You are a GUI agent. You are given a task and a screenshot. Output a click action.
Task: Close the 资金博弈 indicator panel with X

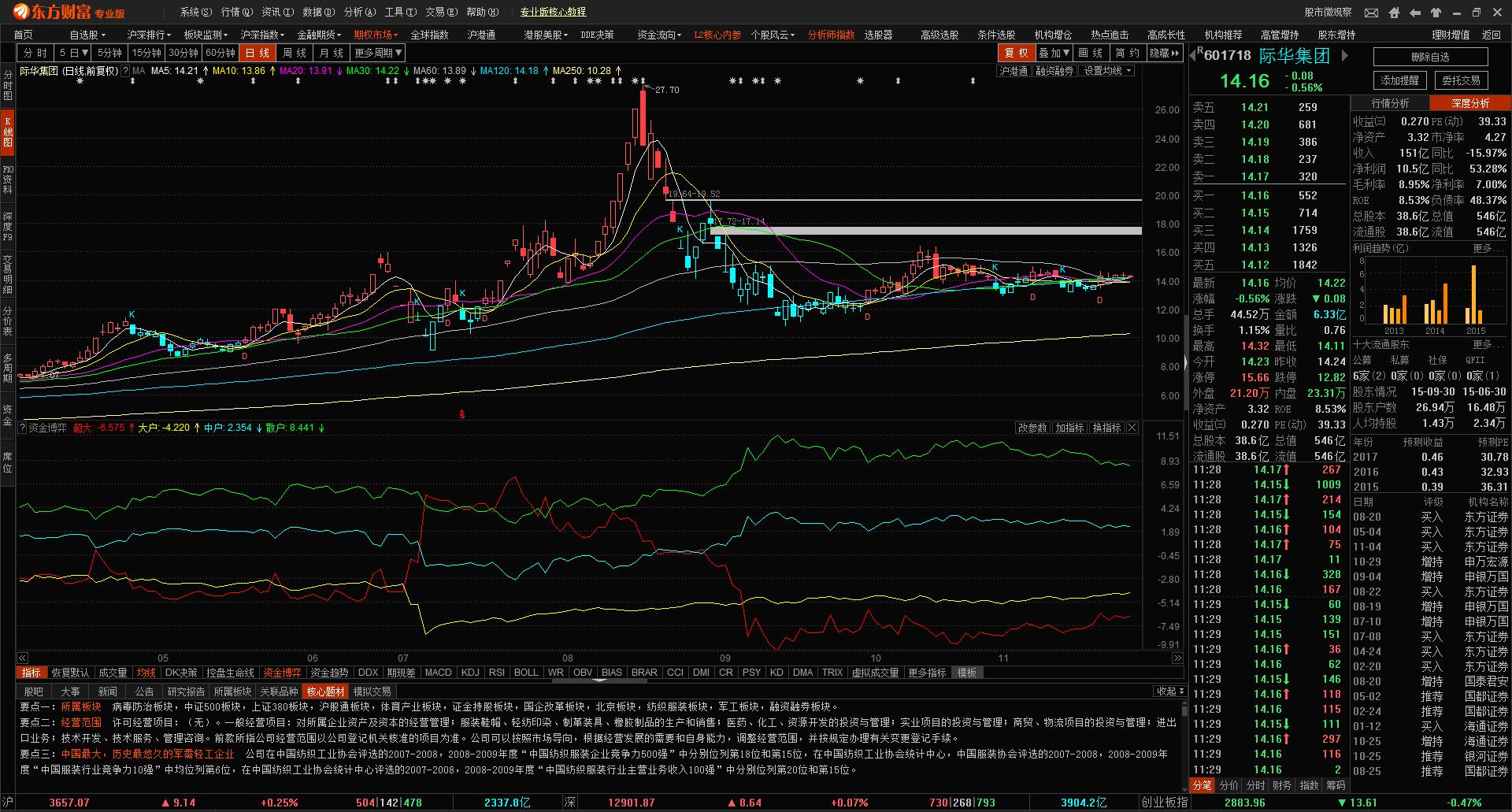1132,428
